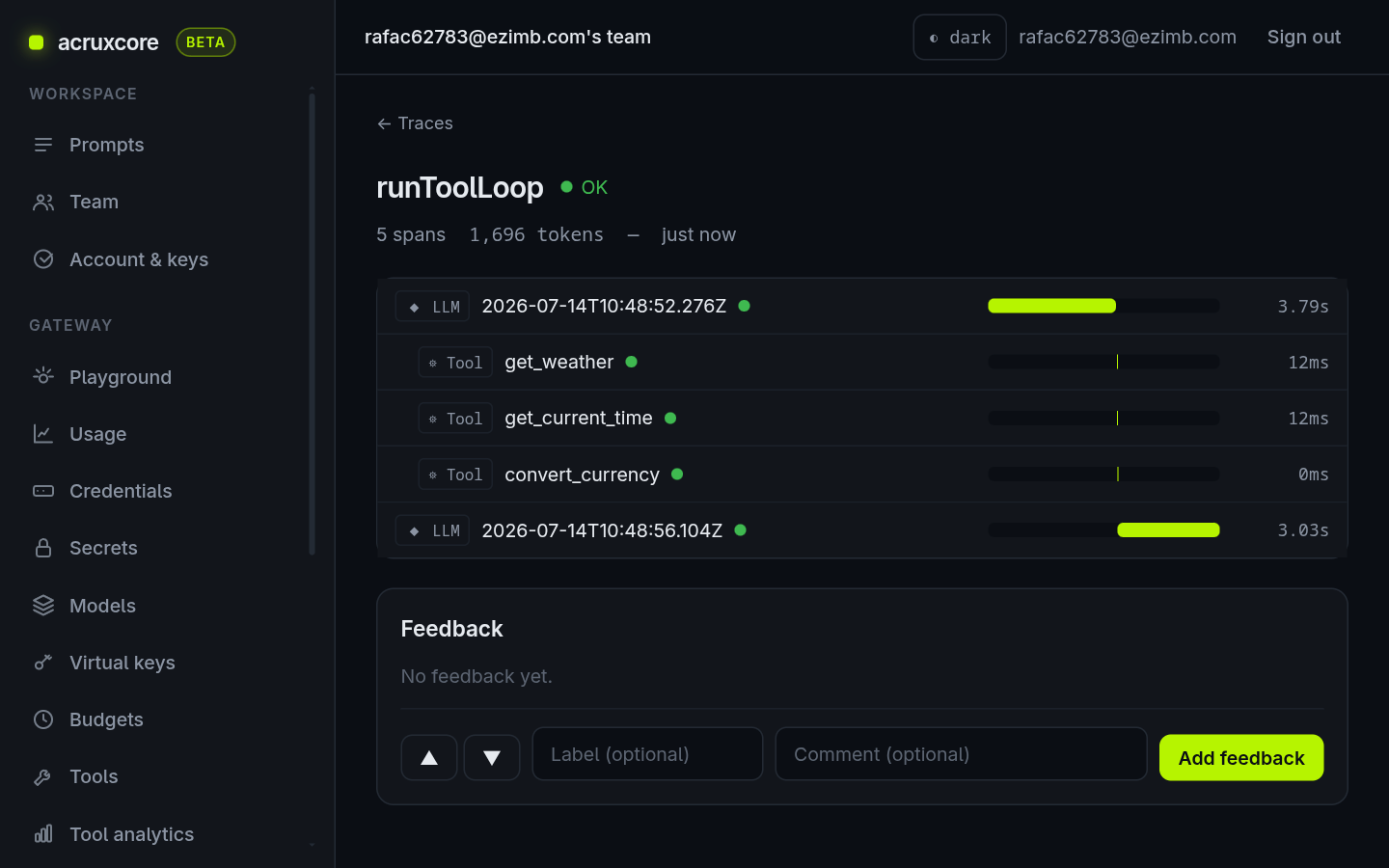This screenshot has width=1389, height=868.
Task: Toggle the dark theme switch
Action: pos(960,37)
